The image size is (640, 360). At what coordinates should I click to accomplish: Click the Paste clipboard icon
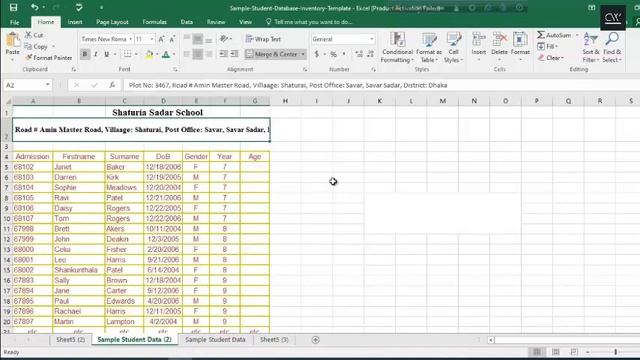pos(13,41)
